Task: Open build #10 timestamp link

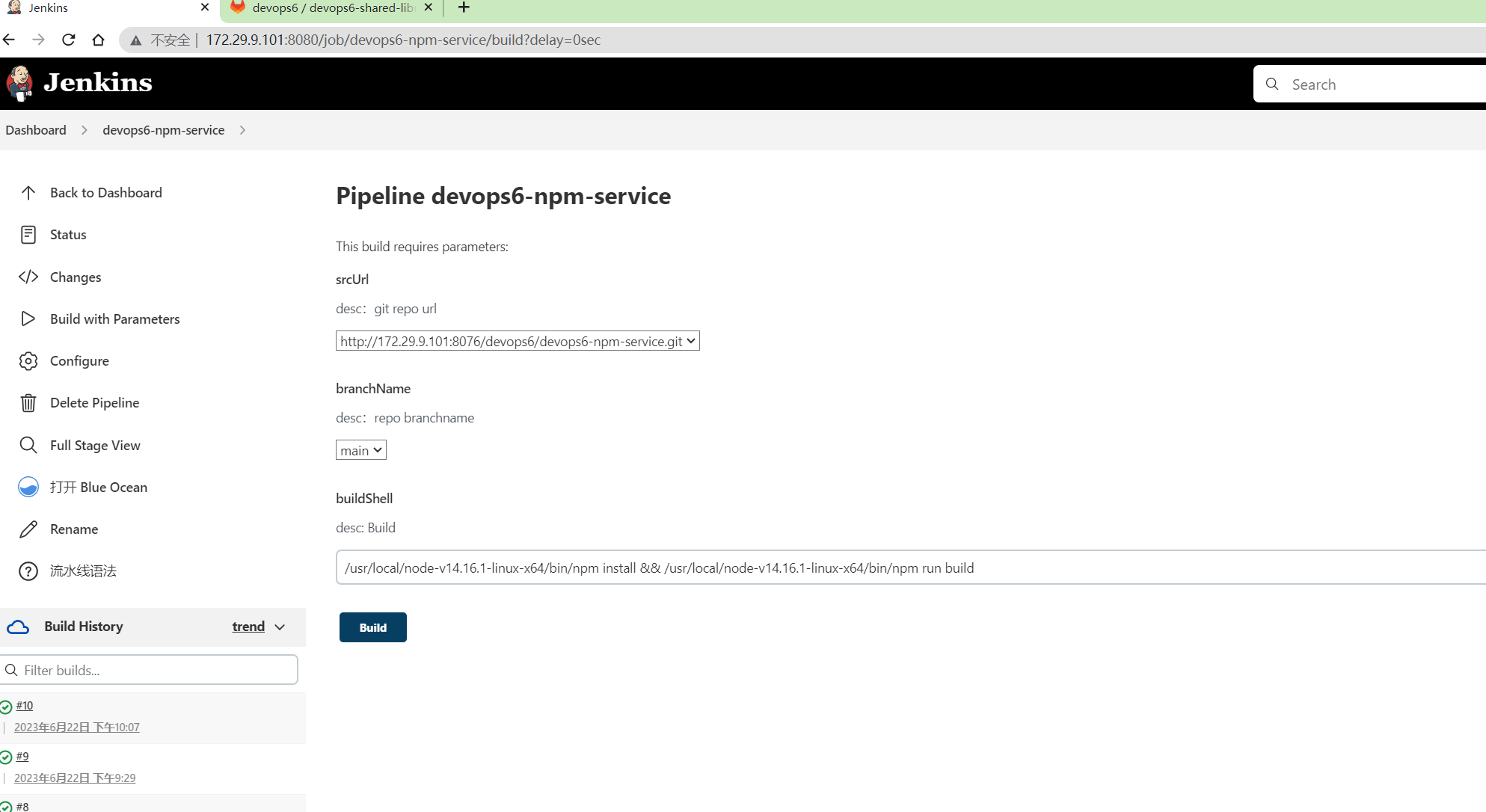Action: pyautogui.click(x=77, y=728)
